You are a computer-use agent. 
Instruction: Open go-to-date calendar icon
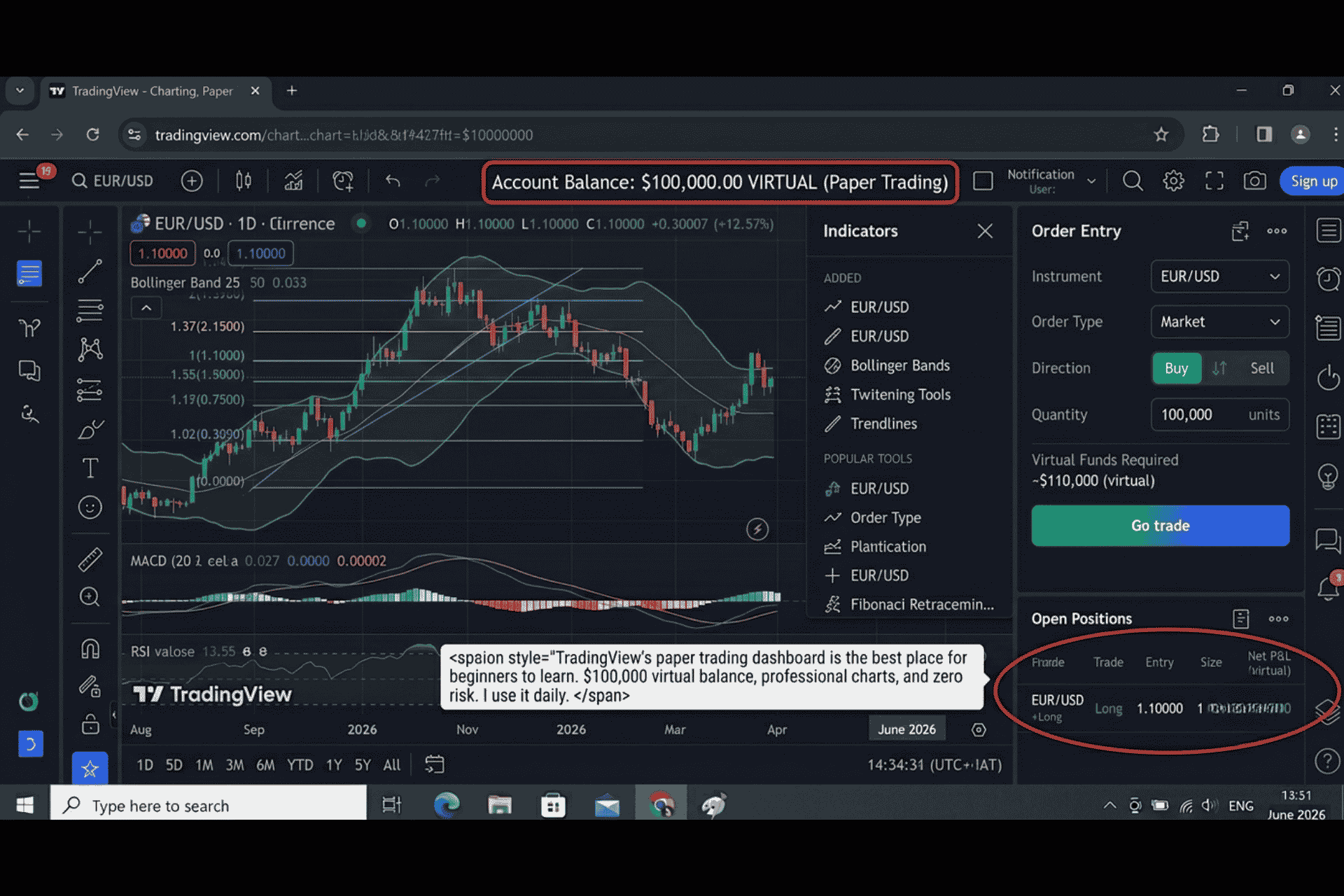tap(435, 764)
